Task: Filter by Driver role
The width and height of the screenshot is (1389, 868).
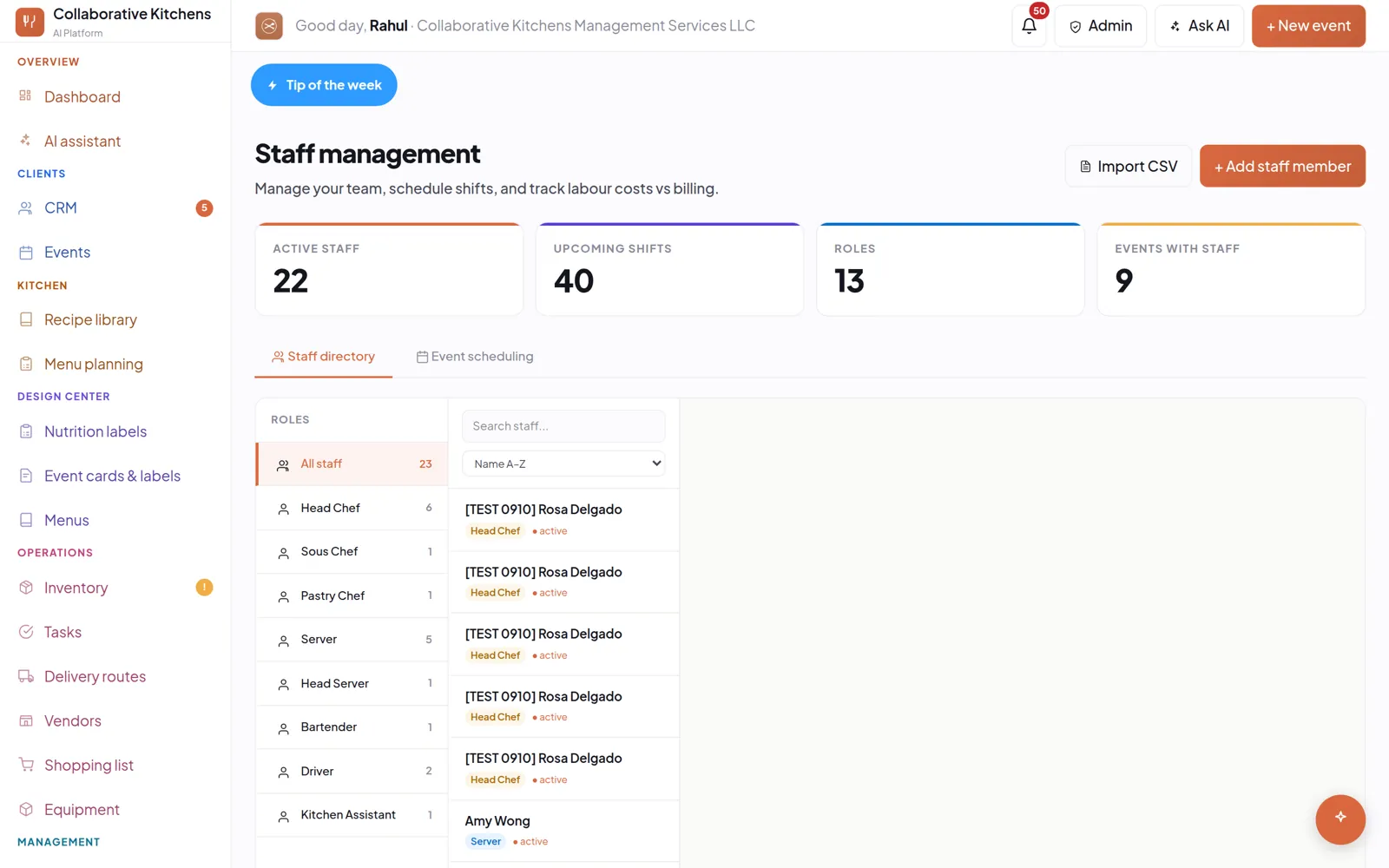Action: [x=352, y=771]
